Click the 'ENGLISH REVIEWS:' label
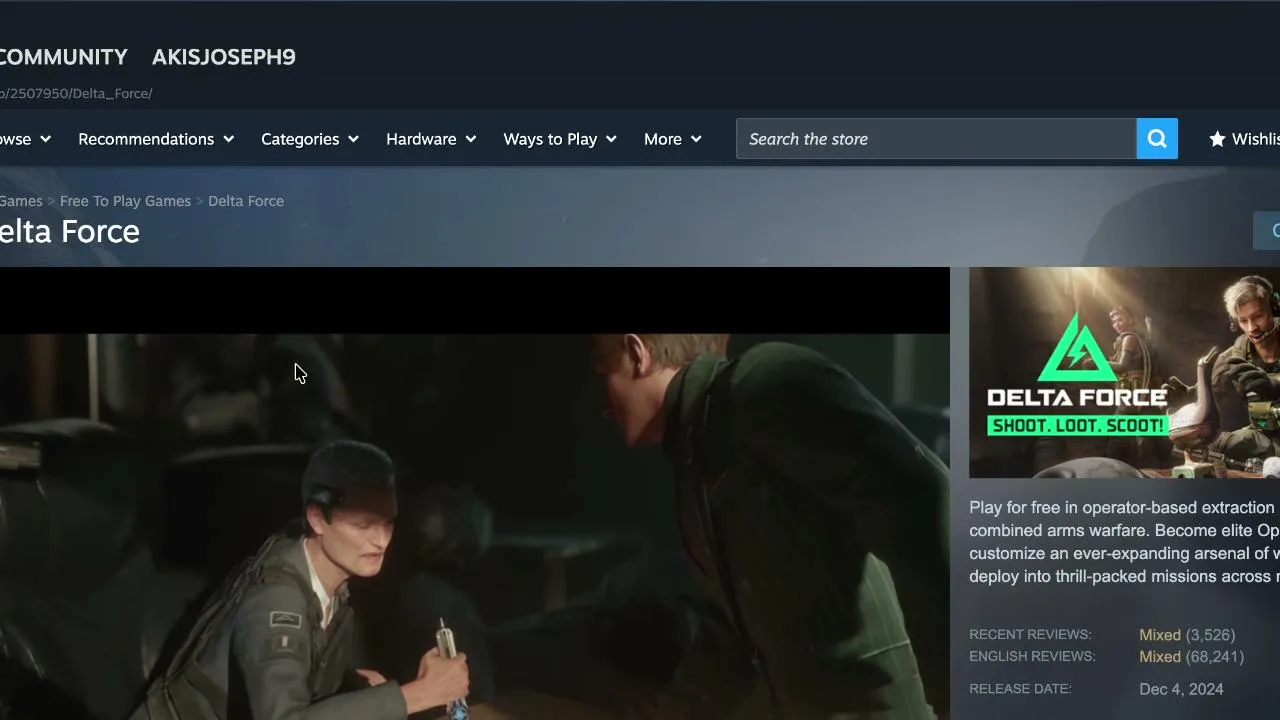Viewport: 1280px width, 720px height. 1032,657
